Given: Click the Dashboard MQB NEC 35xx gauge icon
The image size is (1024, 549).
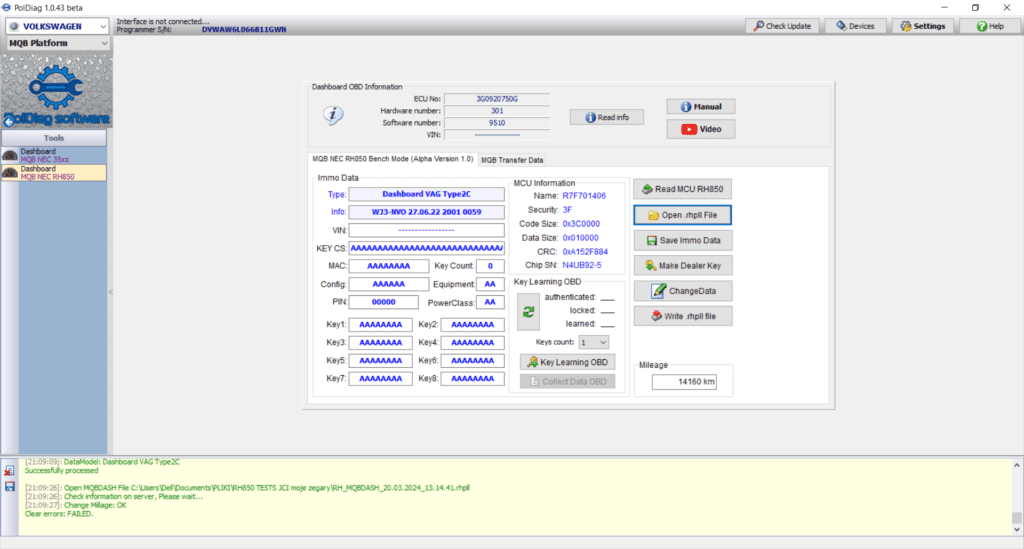Looking at the screenshot, I should point(10,155).
